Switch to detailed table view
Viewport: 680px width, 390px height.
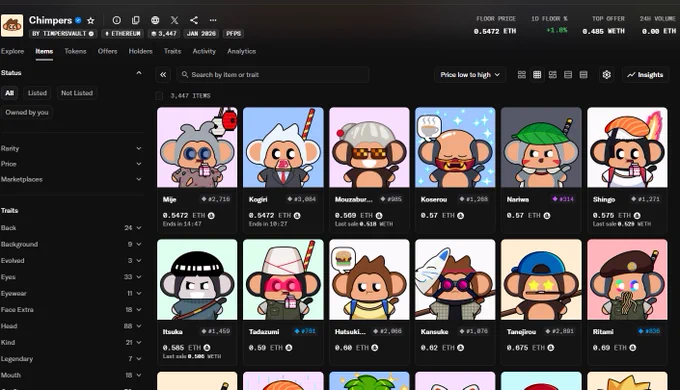pos(583,75)
